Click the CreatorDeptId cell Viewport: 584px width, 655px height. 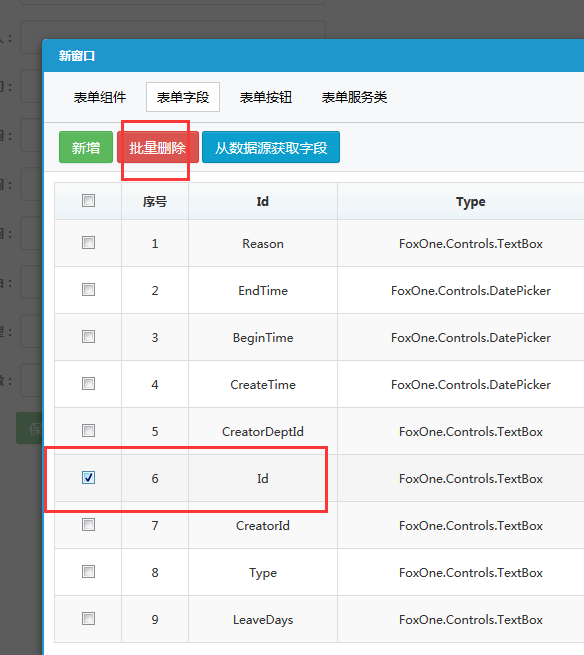click(x=263, y=432)
